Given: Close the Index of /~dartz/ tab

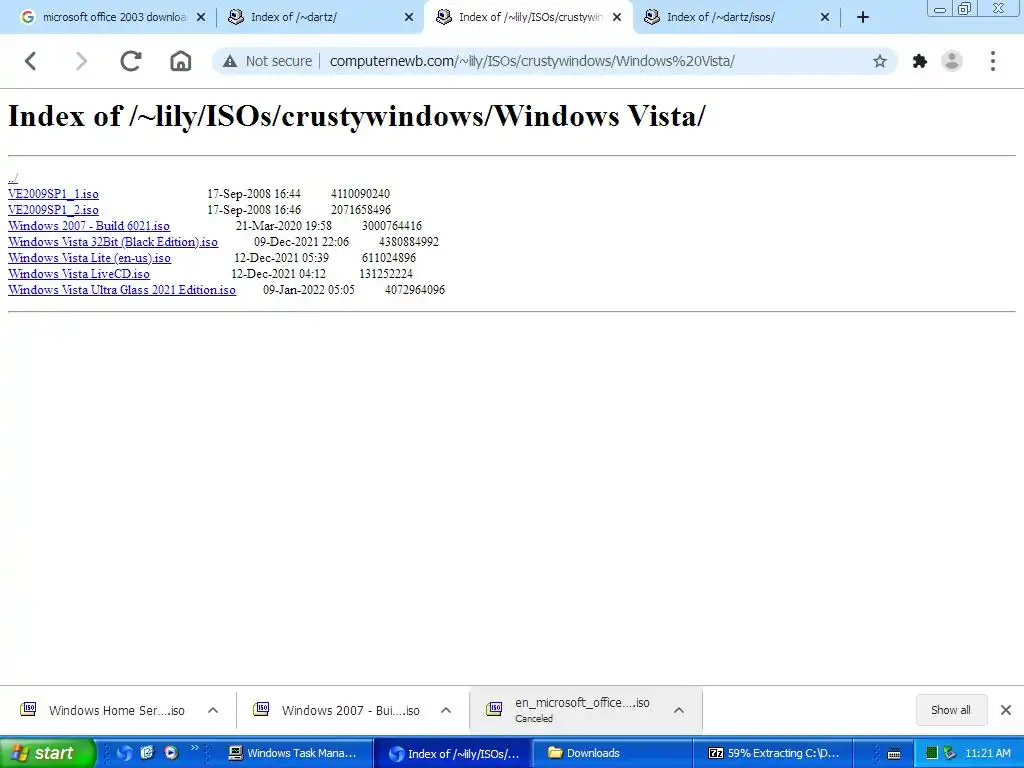Looking at the screenshot, I should [409, 18].
